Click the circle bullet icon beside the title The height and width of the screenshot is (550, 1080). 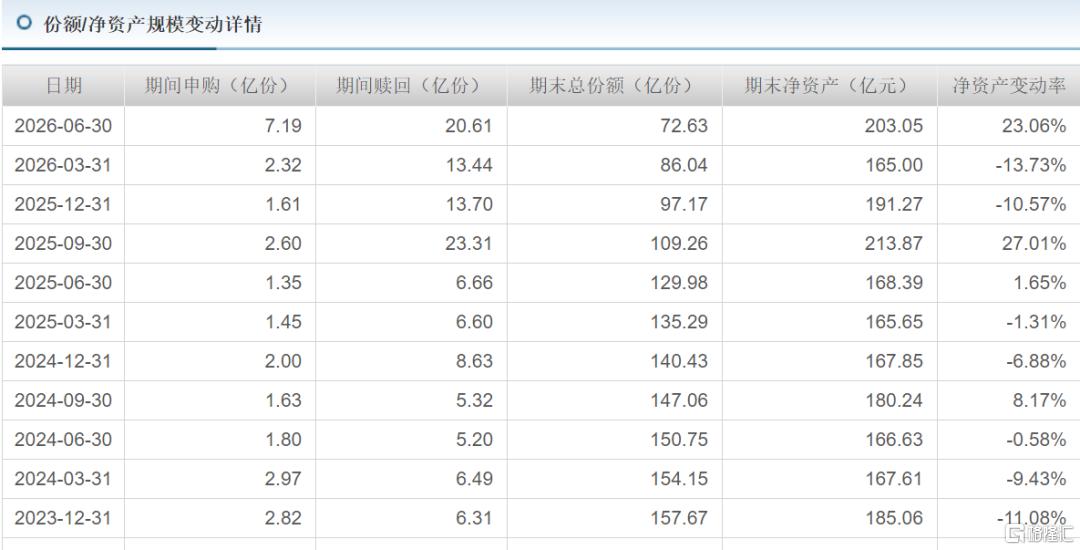[x=24, y=23]
